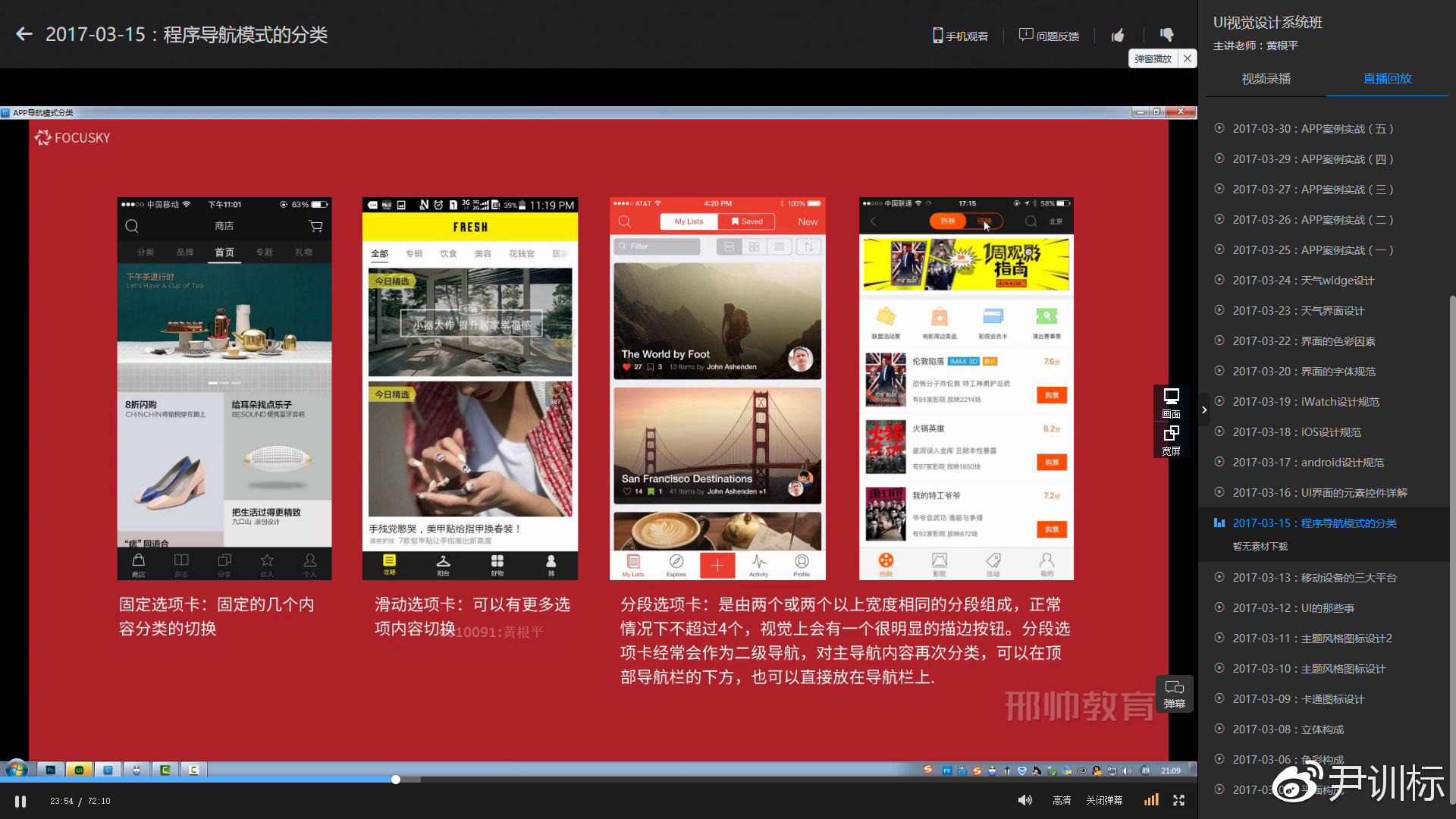
Task: Open lesson 2017-03-12：UI的那些事
Action: (x=1293, y=608)
